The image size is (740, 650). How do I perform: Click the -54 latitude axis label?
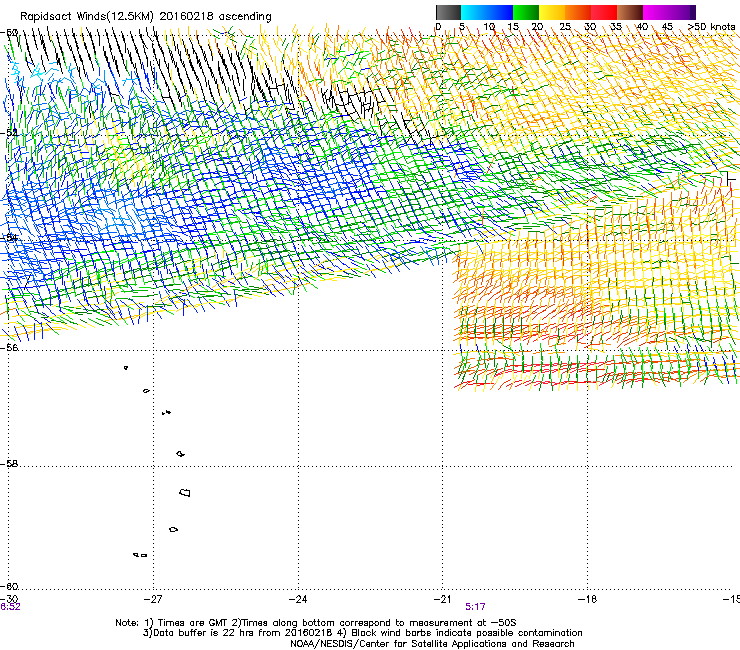9,238
